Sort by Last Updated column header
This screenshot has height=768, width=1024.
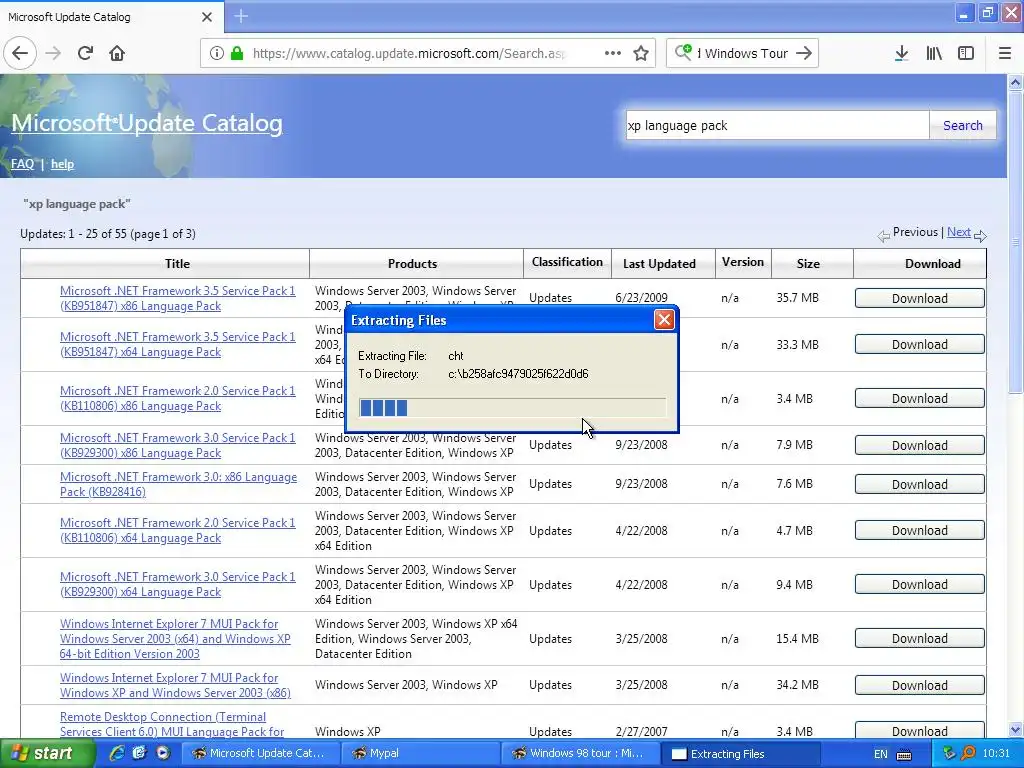[x=659, y=264]
